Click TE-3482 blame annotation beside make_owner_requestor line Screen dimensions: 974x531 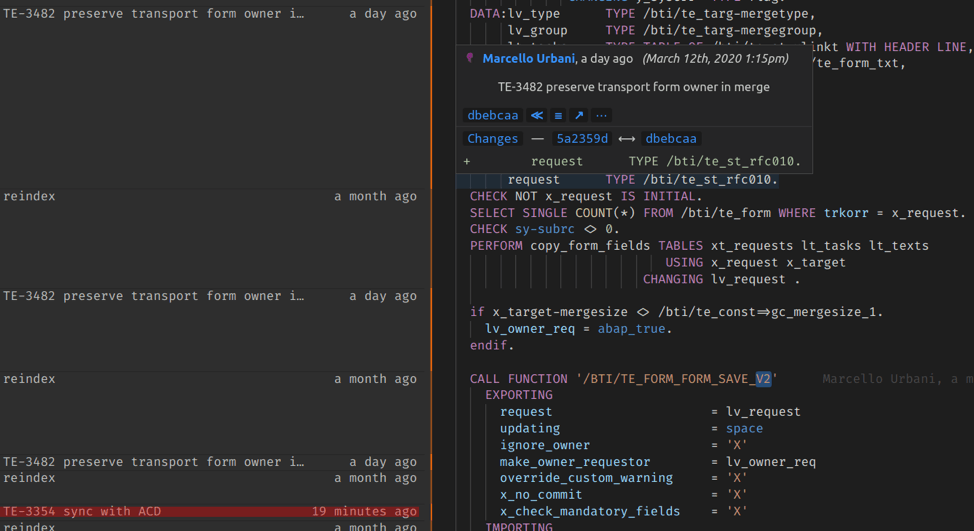pos(153,461)
